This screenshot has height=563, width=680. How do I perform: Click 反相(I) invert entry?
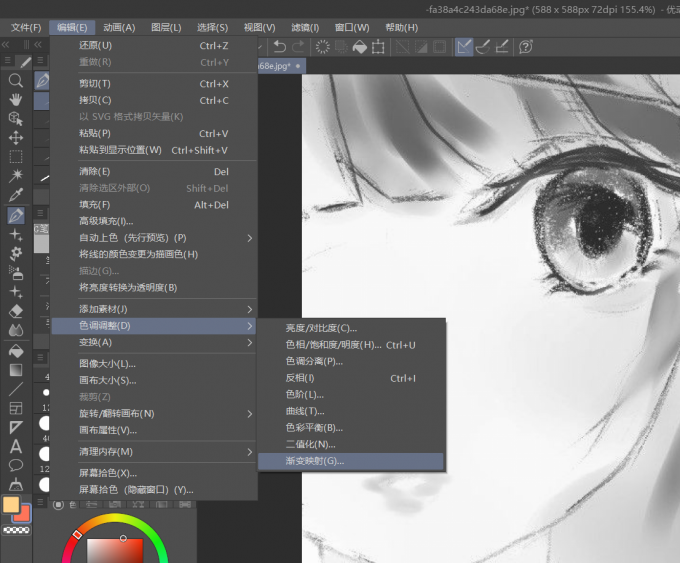[350, 378]
